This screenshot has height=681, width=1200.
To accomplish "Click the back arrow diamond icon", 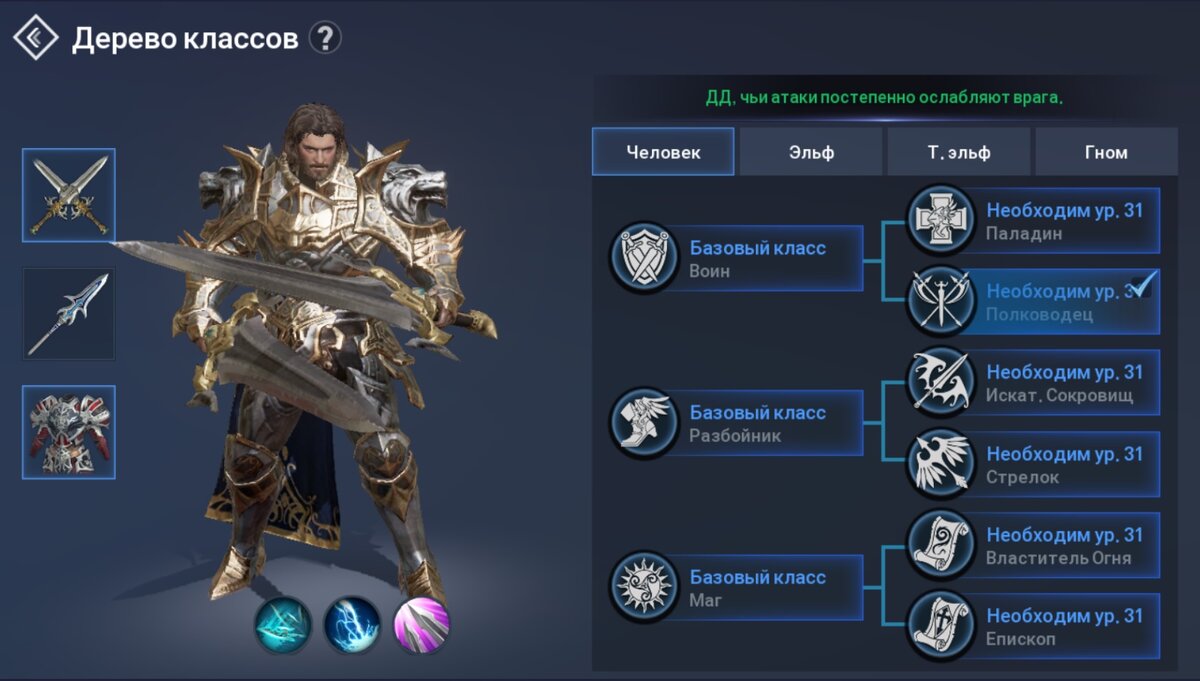I will [x=35, y=38].
